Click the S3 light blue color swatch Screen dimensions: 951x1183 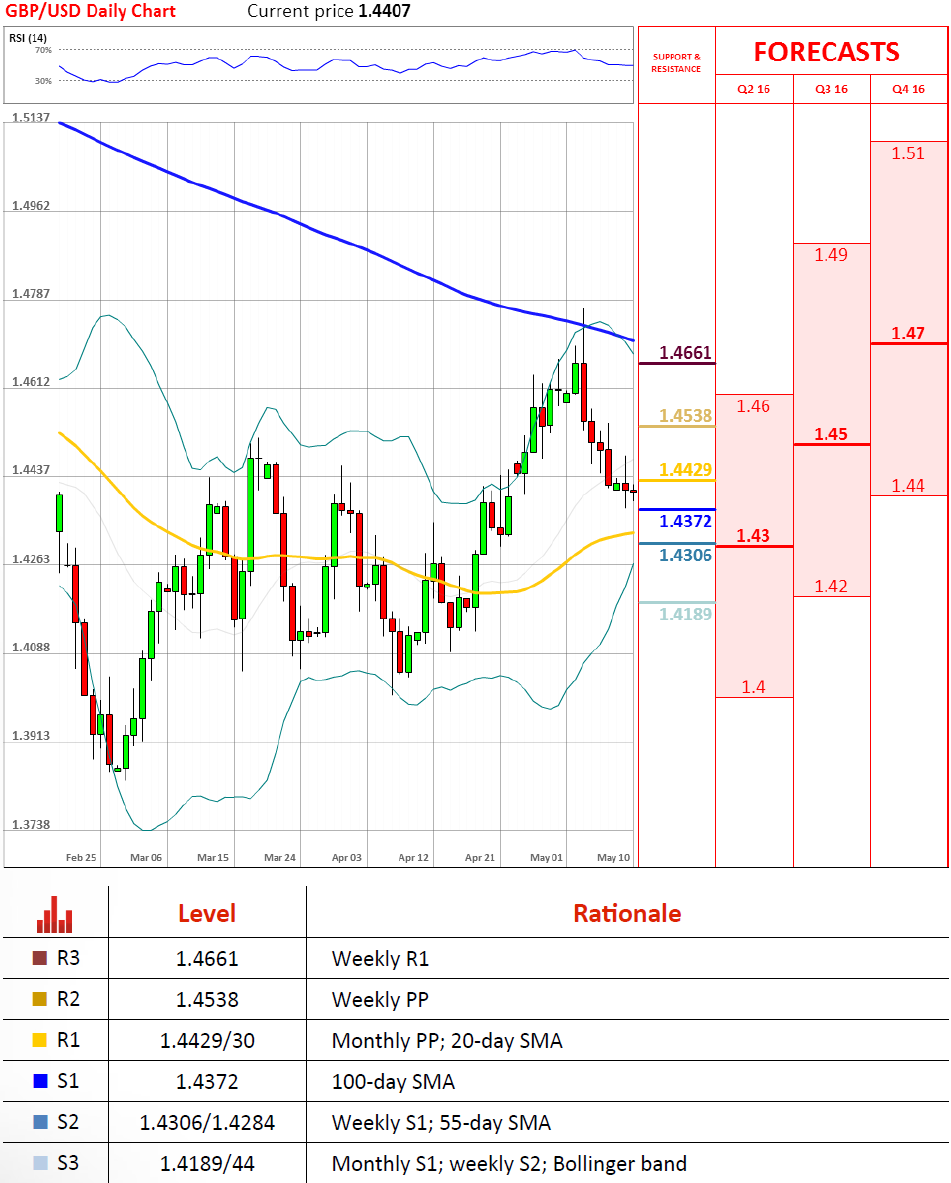[x=40, y=1163]
